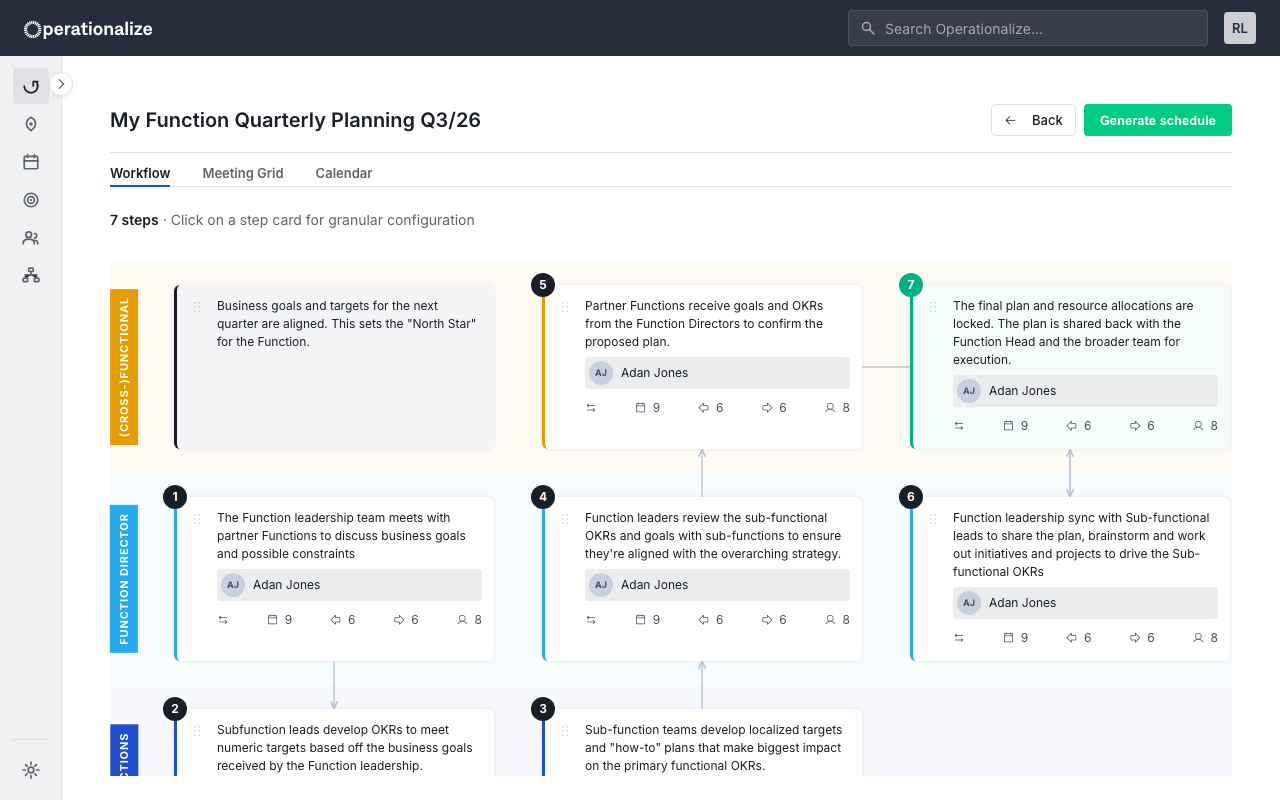
Task: Open step 2 Subfunction leads develop OKRs text
Action: pyautogui.click(x=345, y=748)
